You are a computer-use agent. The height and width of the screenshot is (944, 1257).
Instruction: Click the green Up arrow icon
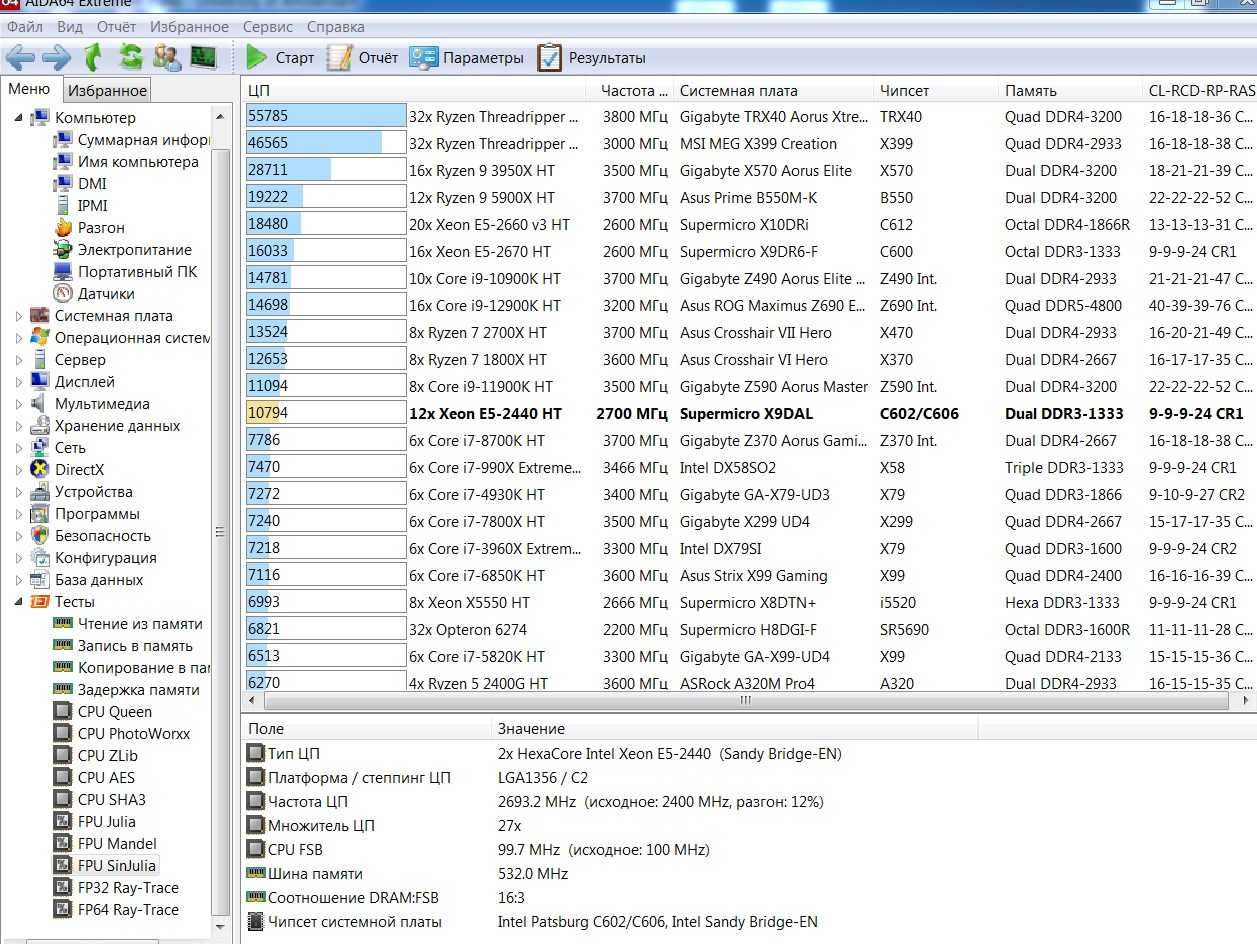point(93,57)
